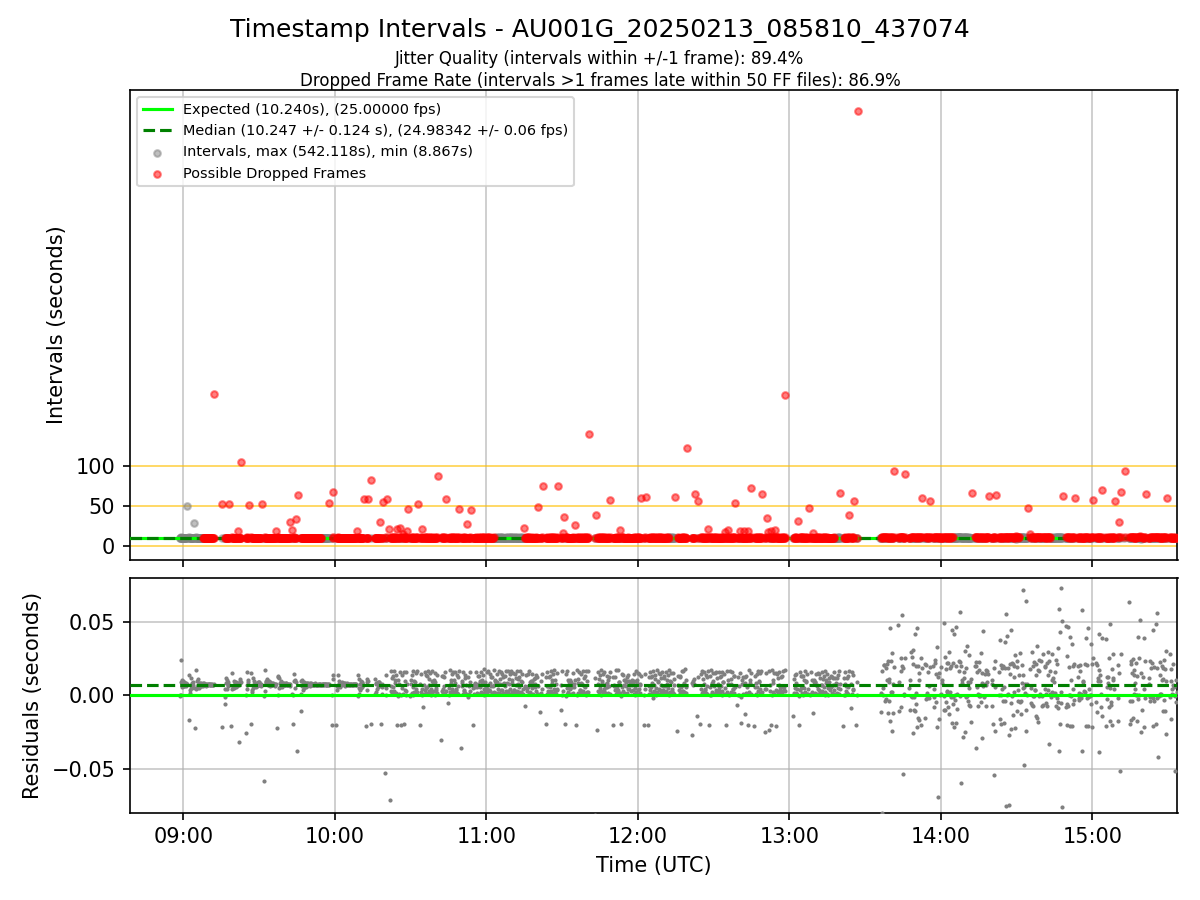The width and height of the screenshot is (1200, 900).
Task: Click the 'Residuals (seconds)' y-axis label
Action: (32, 696)
